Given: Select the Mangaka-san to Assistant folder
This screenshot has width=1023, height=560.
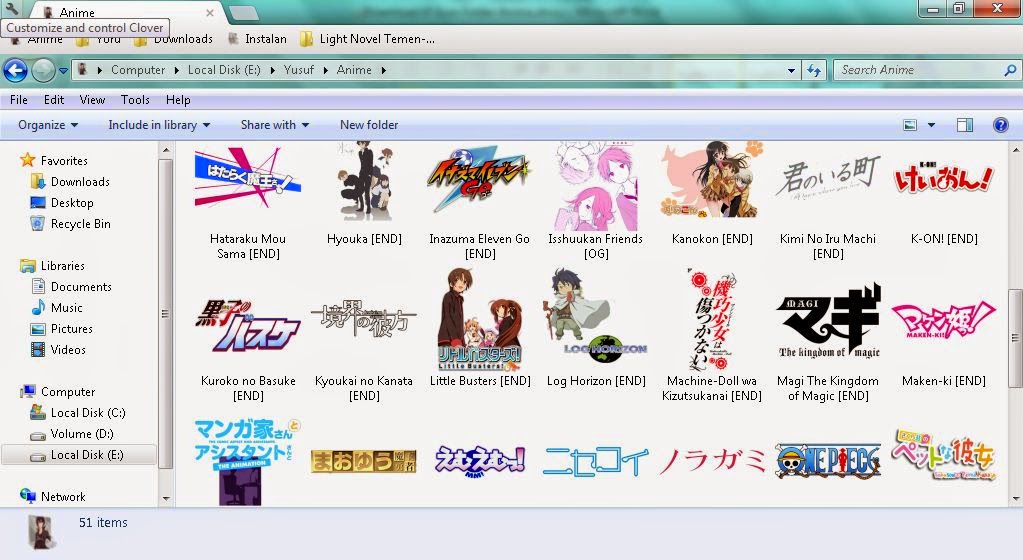Looking at the screenshot, I should click(248, 462).
